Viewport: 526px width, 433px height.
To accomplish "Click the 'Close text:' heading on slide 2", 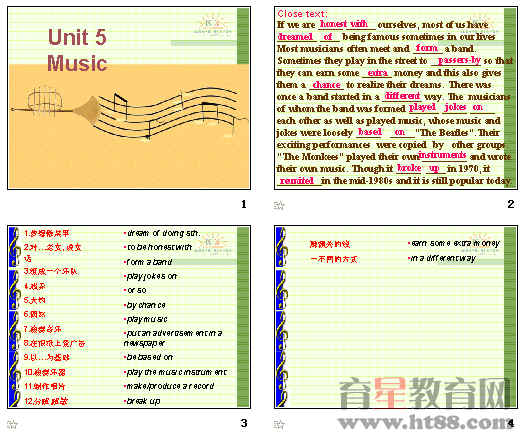I will [302, 14].
